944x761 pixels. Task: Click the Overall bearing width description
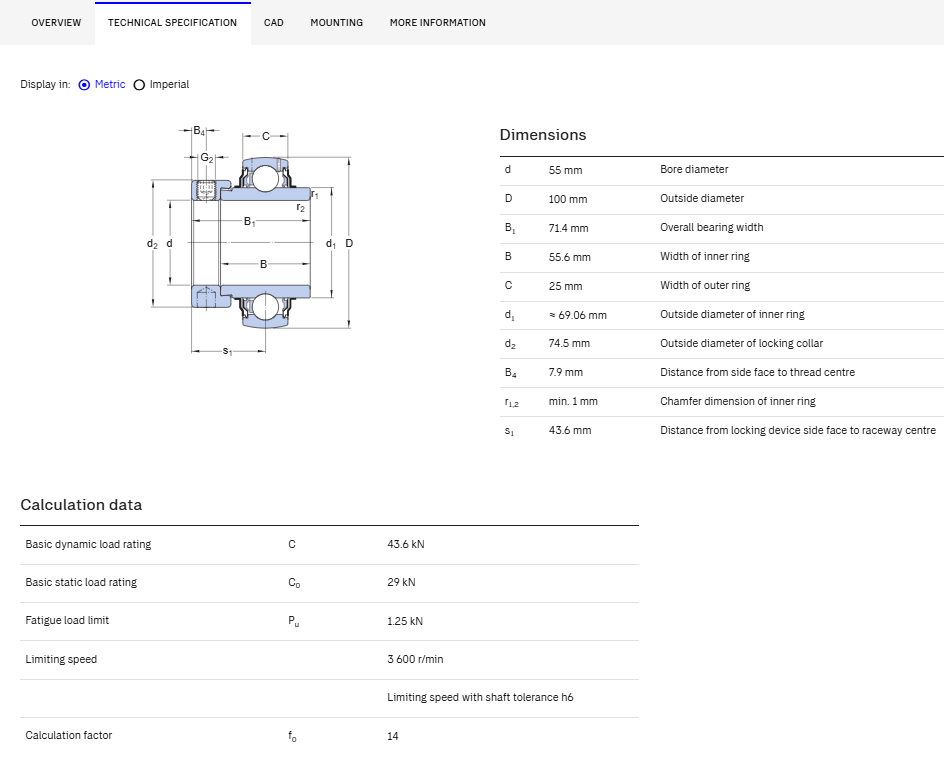coord(712,227)
